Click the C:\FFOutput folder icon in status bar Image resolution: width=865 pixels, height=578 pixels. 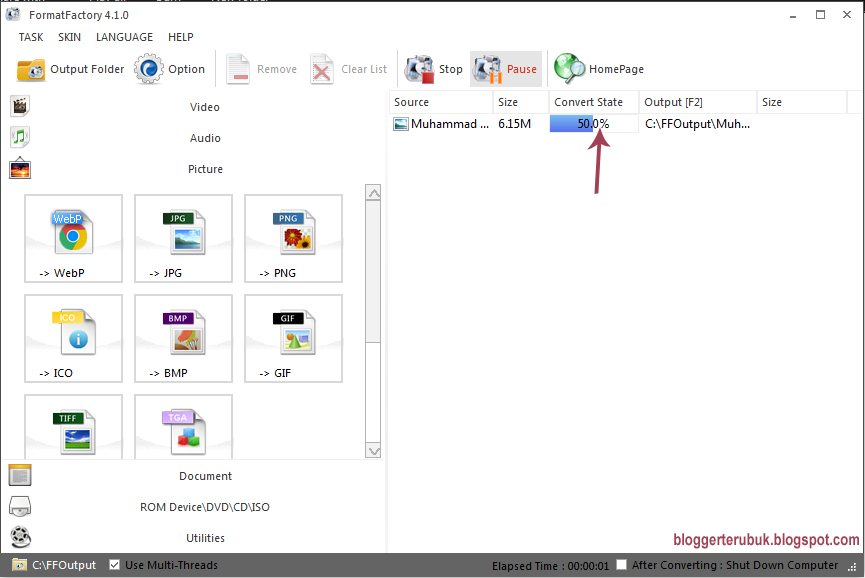[19, 565]
